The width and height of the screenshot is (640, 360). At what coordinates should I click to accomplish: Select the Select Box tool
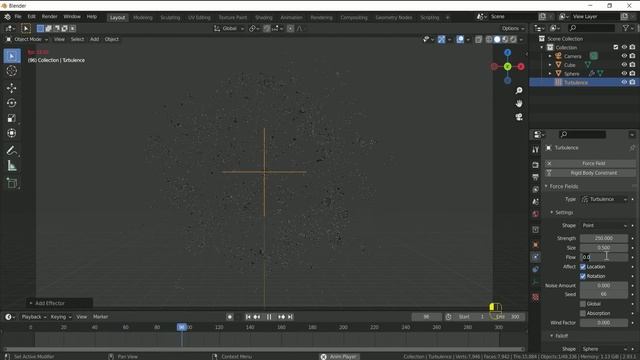(x=12, y=56)
